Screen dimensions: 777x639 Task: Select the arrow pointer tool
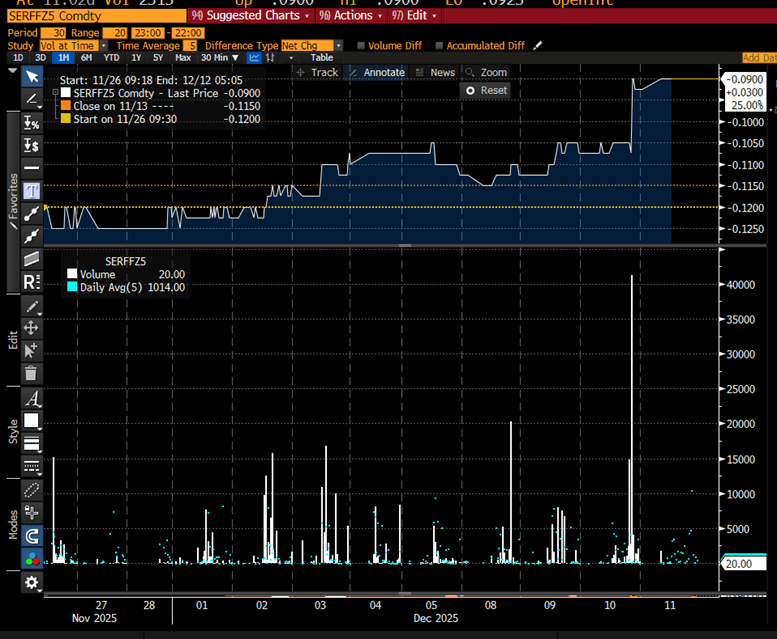[31, 77]
